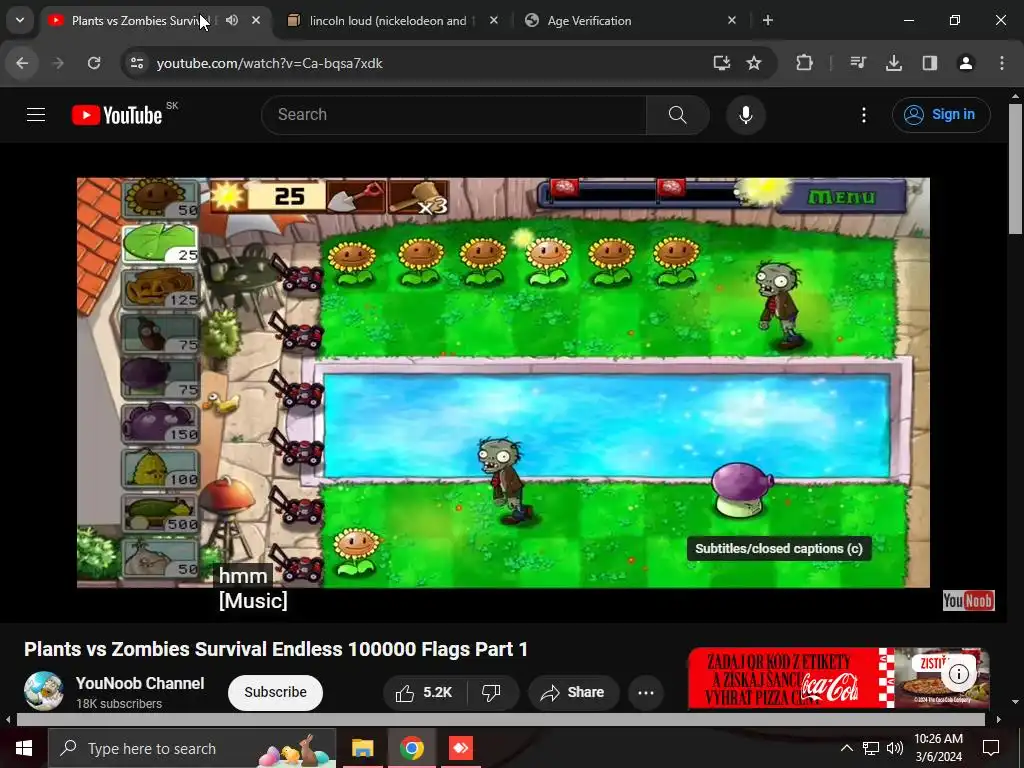Open Chrome downloads
This screenshot has height=768, width=1024.
pos(894,63)
